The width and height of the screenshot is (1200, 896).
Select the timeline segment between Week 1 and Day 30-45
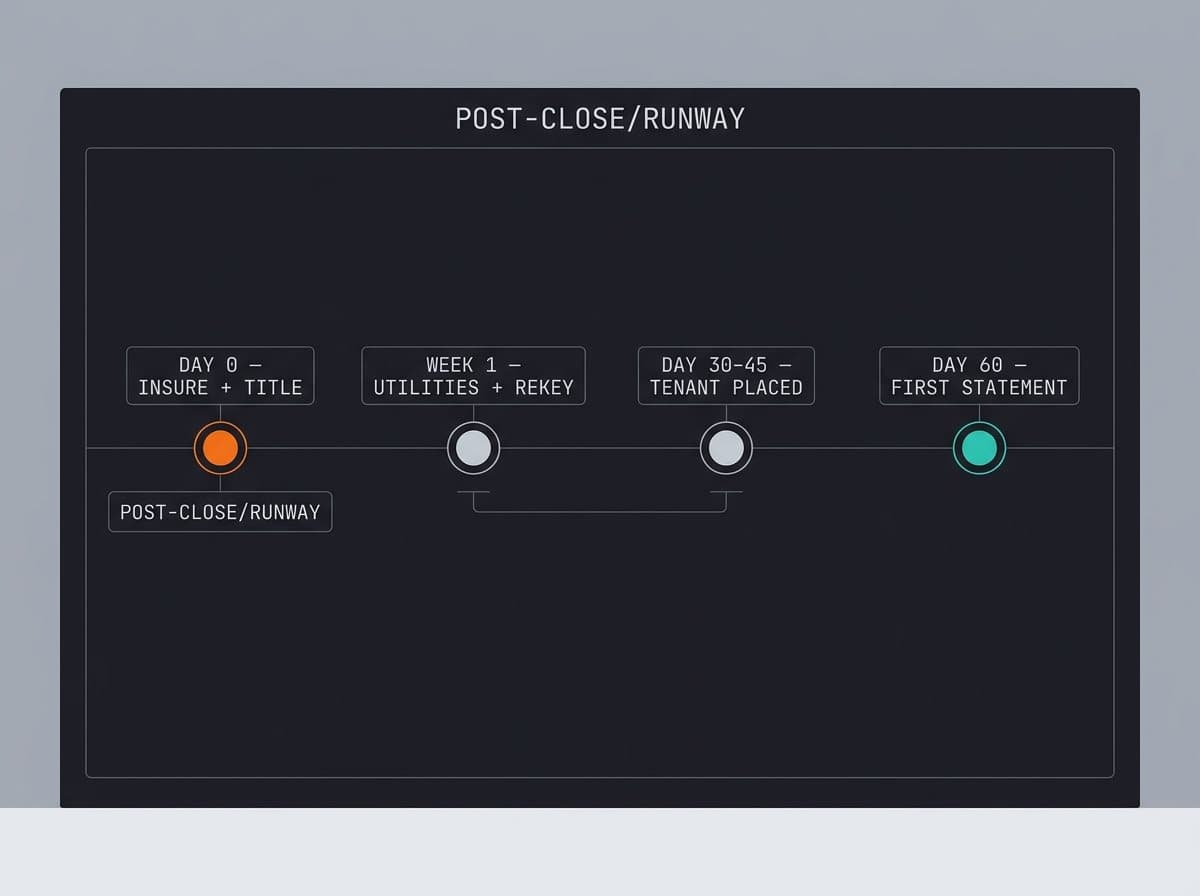600,448
